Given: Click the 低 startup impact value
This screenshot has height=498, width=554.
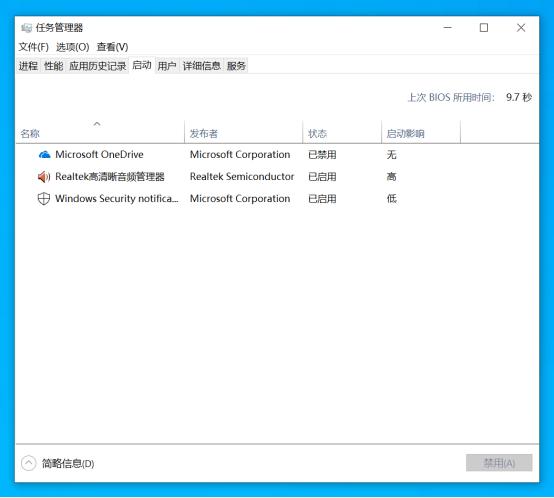Looking at the screenshot, I should 391,198.
